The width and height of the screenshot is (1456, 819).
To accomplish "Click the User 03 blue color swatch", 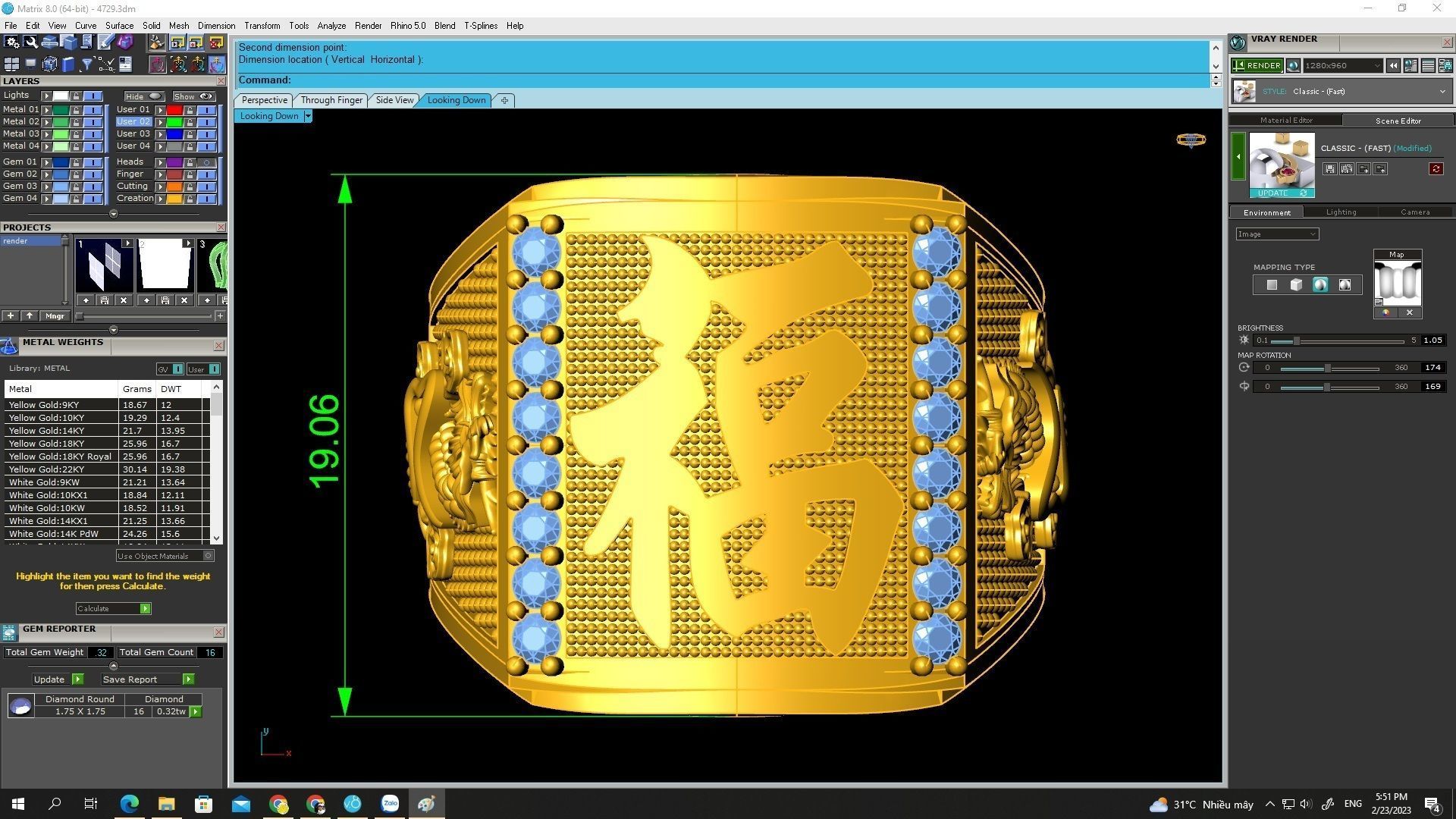I will 174,134.
